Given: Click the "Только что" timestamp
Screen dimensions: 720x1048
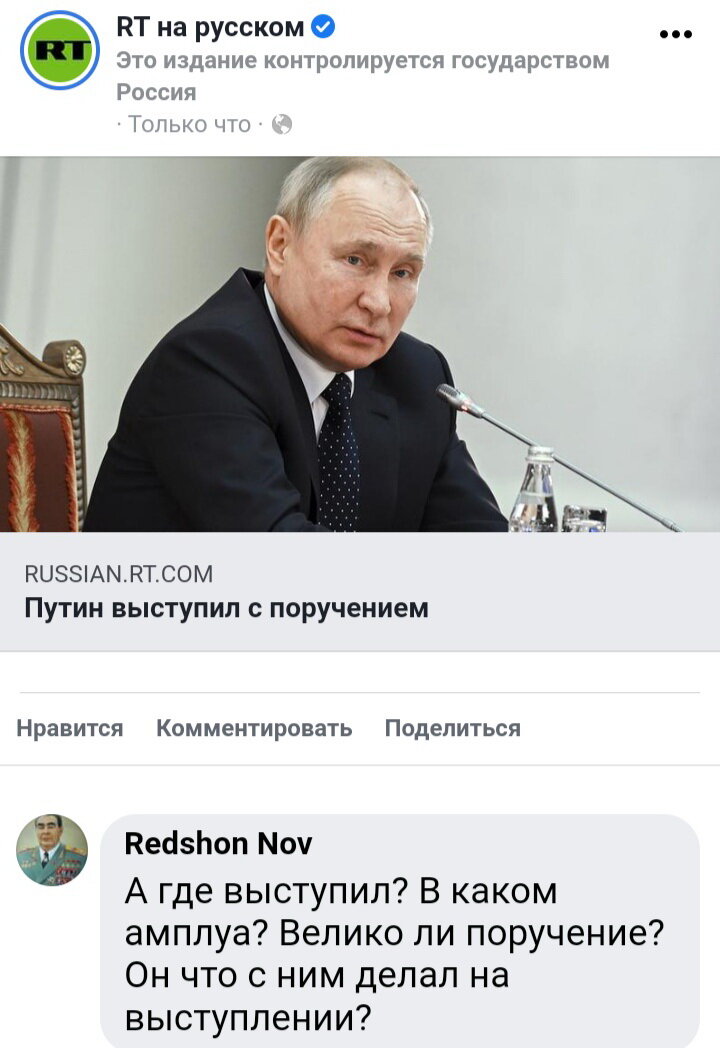Looking at the screenshot, I should coord(189,124).
